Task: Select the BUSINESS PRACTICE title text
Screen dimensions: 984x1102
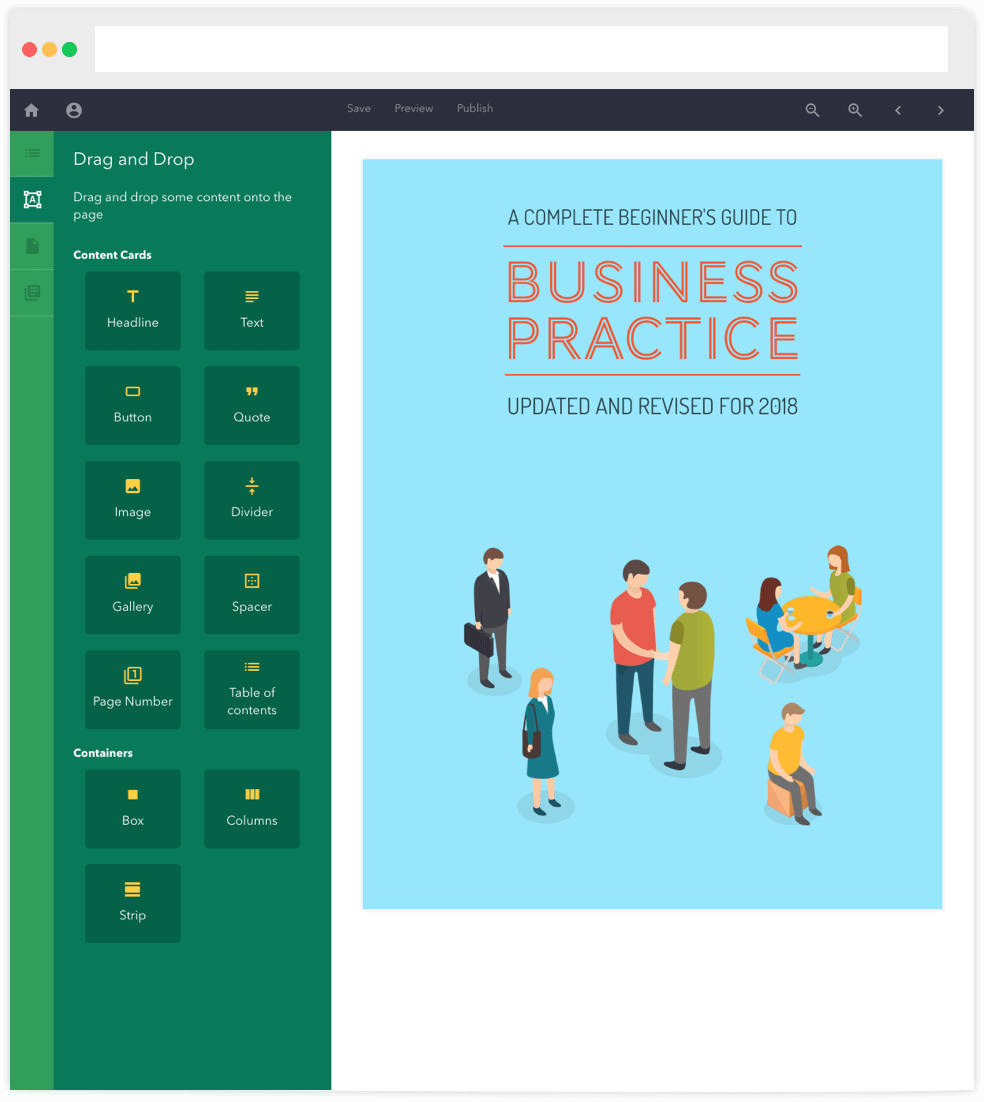Action: point(652,310)
